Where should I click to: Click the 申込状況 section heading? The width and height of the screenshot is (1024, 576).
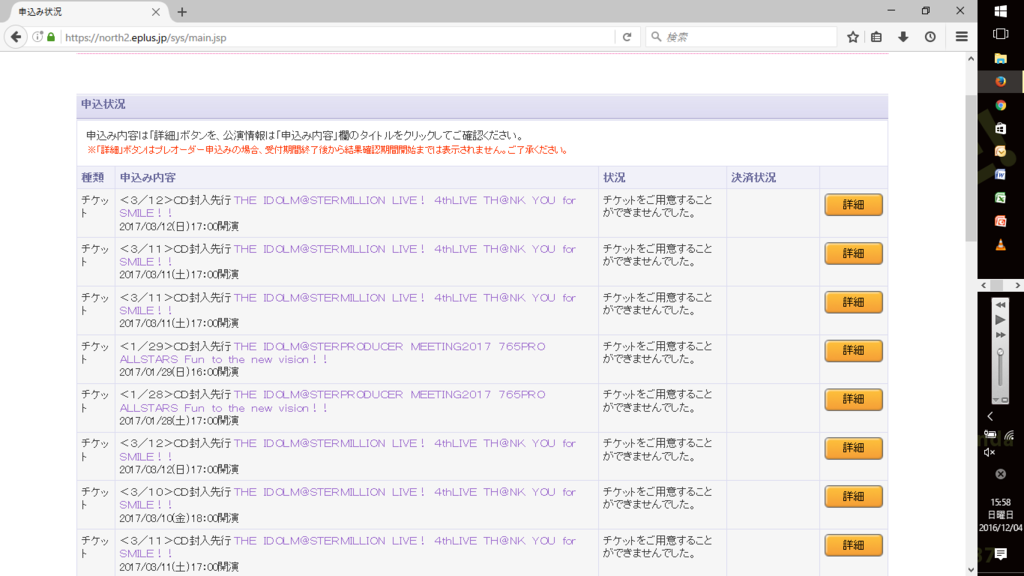(x=103, y=104)
